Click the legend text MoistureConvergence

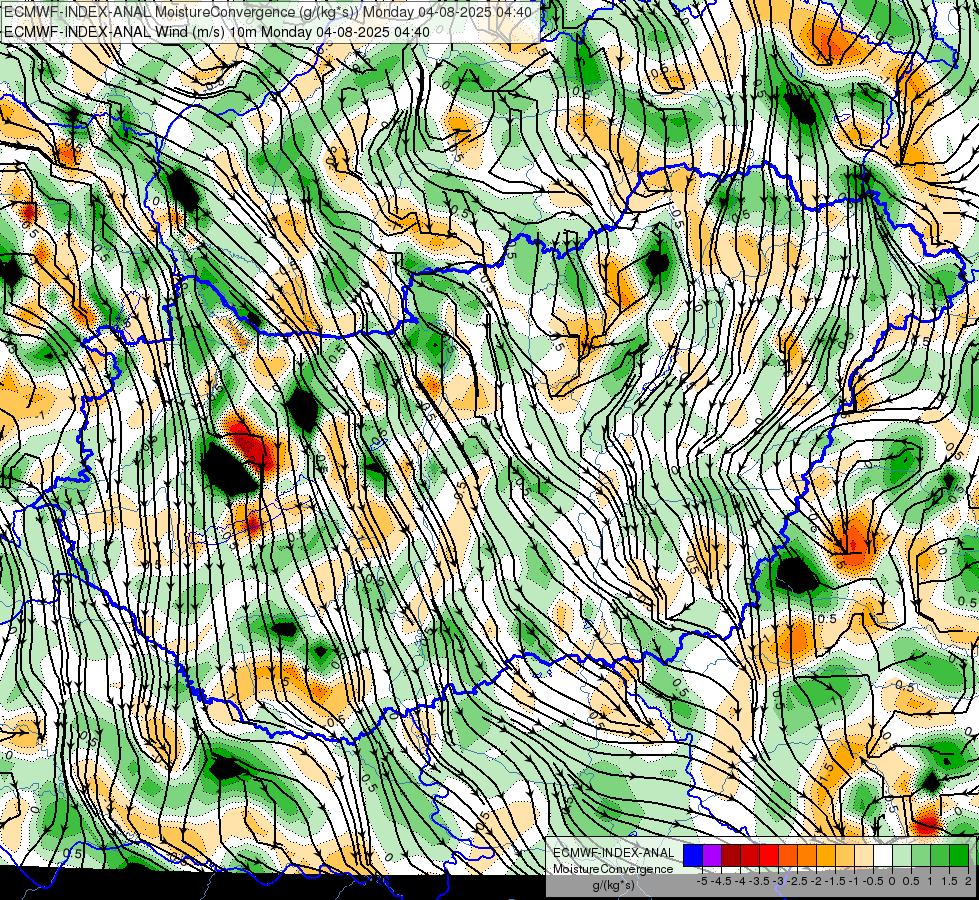click(x=613, y=869)
